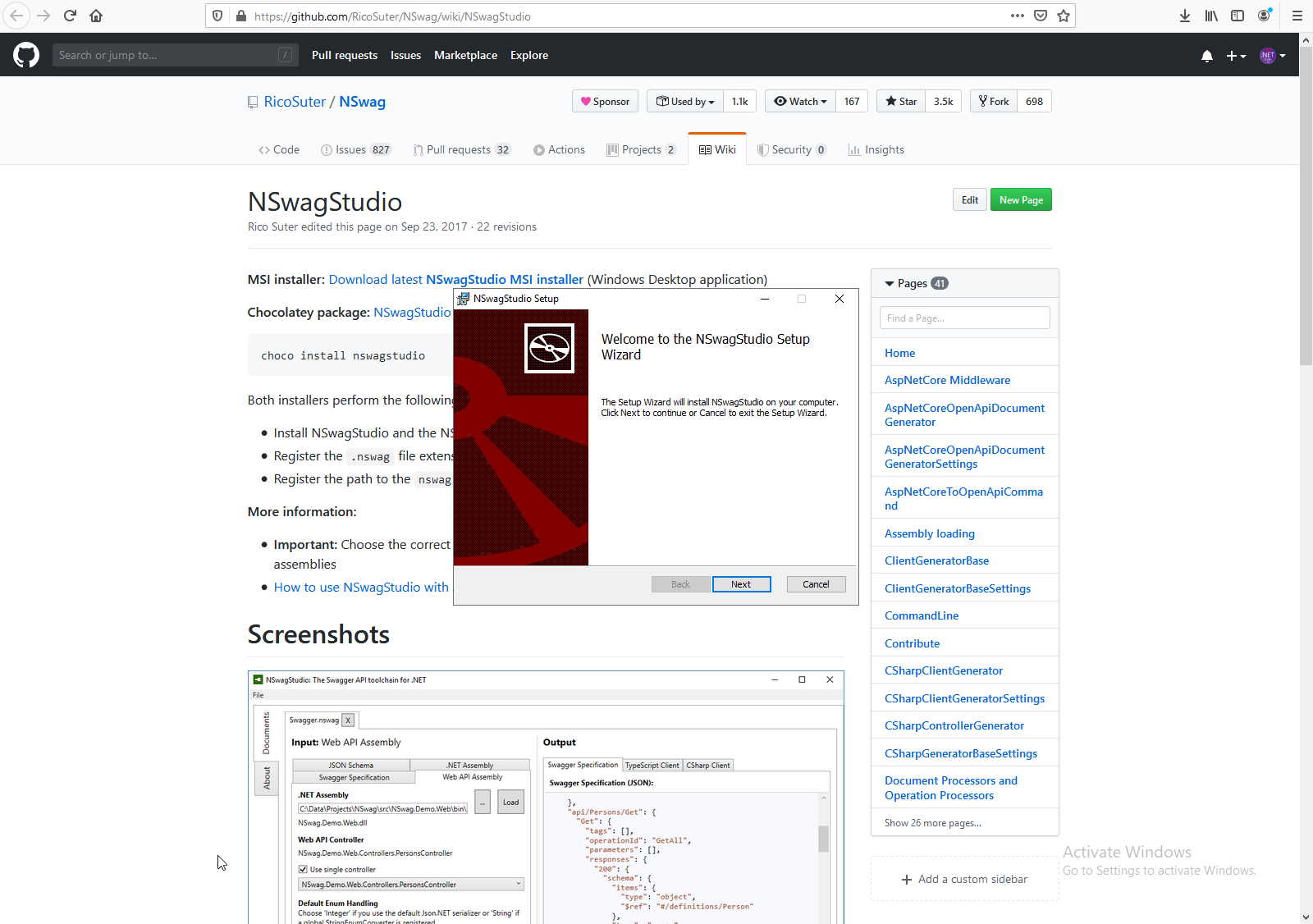Open the repository Pull requests tab
Image resolution: width=1313 pixels, height=924 pixels.
pyautogui.click(x=462, y=149)
